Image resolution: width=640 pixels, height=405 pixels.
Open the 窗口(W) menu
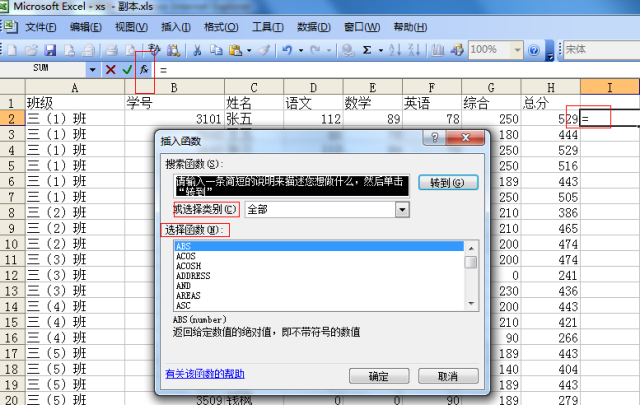(x=362, y=27)
